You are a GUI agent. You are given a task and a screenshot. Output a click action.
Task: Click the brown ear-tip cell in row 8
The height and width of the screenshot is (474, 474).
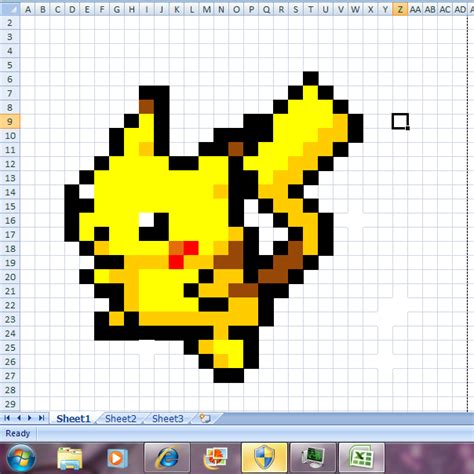pos(147,107)
